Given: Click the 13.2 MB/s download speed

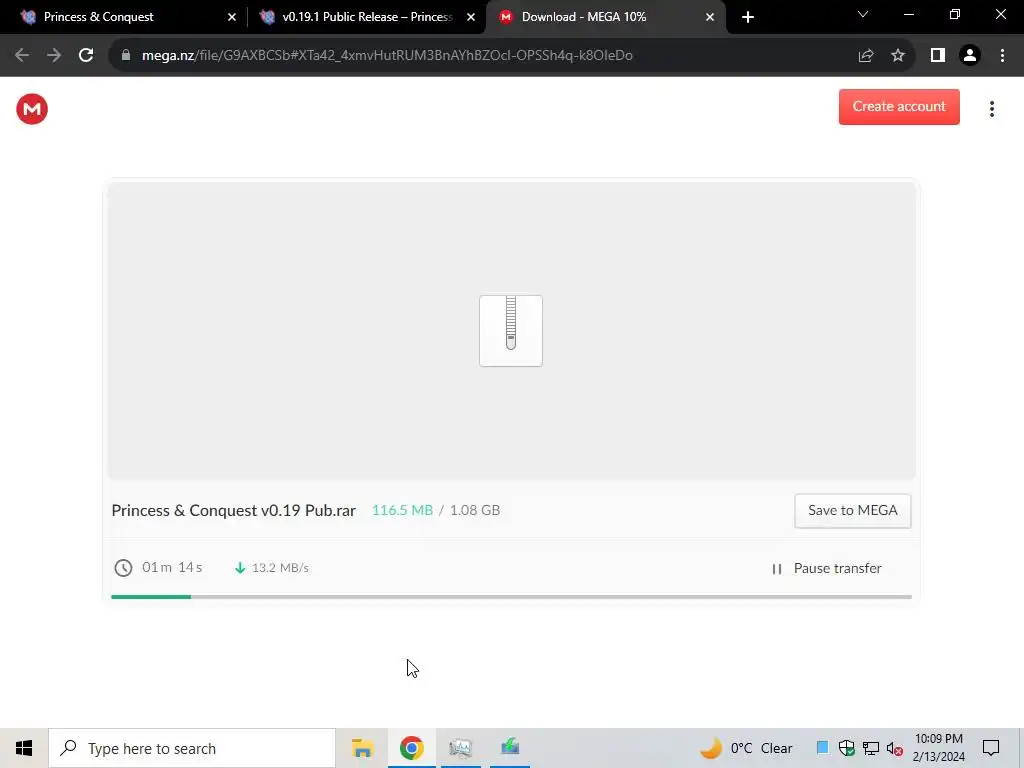Looking at the screenshot, I should tap(280, 568).
